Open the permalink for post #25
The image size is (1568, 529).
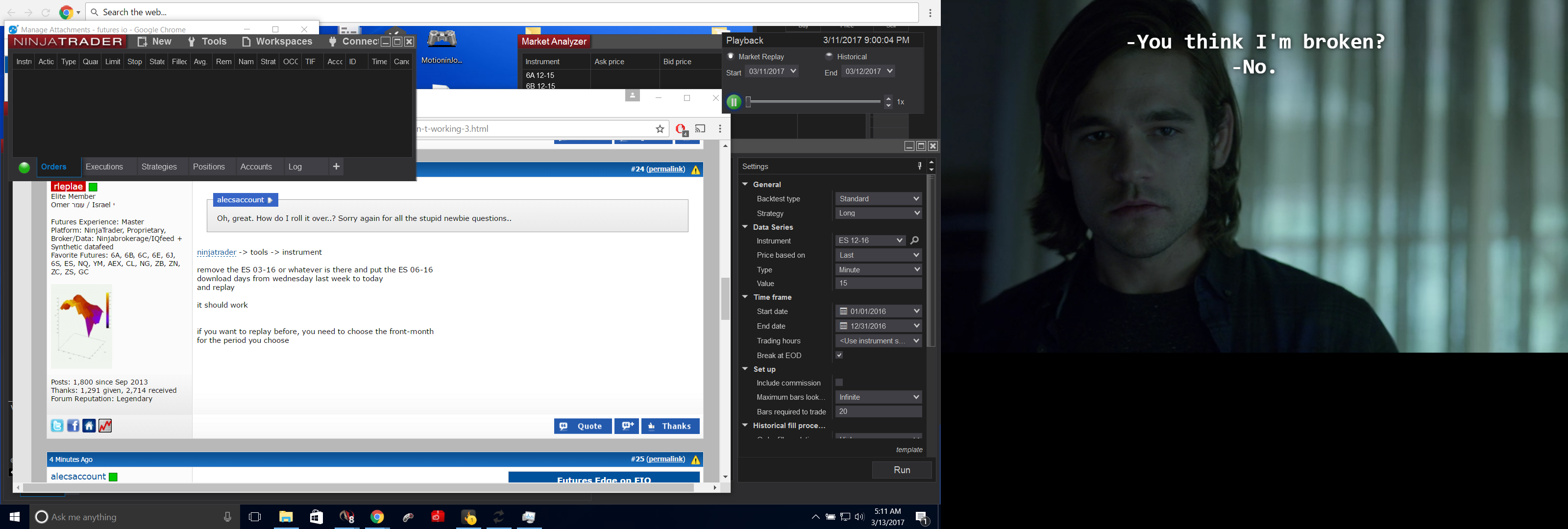click(x=665, y=459)
